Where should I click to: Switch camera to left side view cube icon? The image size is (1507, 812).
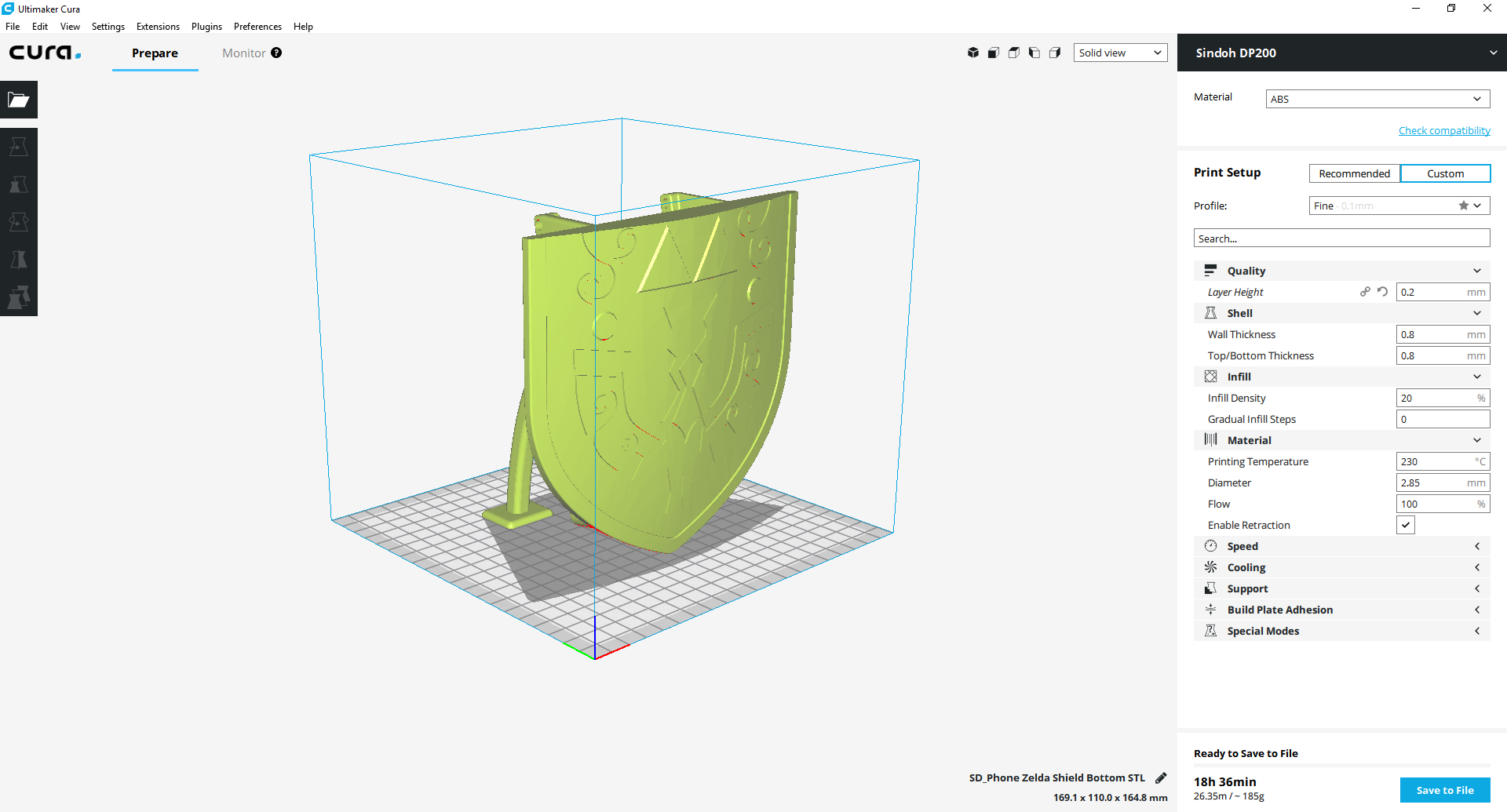point(1034,53)
